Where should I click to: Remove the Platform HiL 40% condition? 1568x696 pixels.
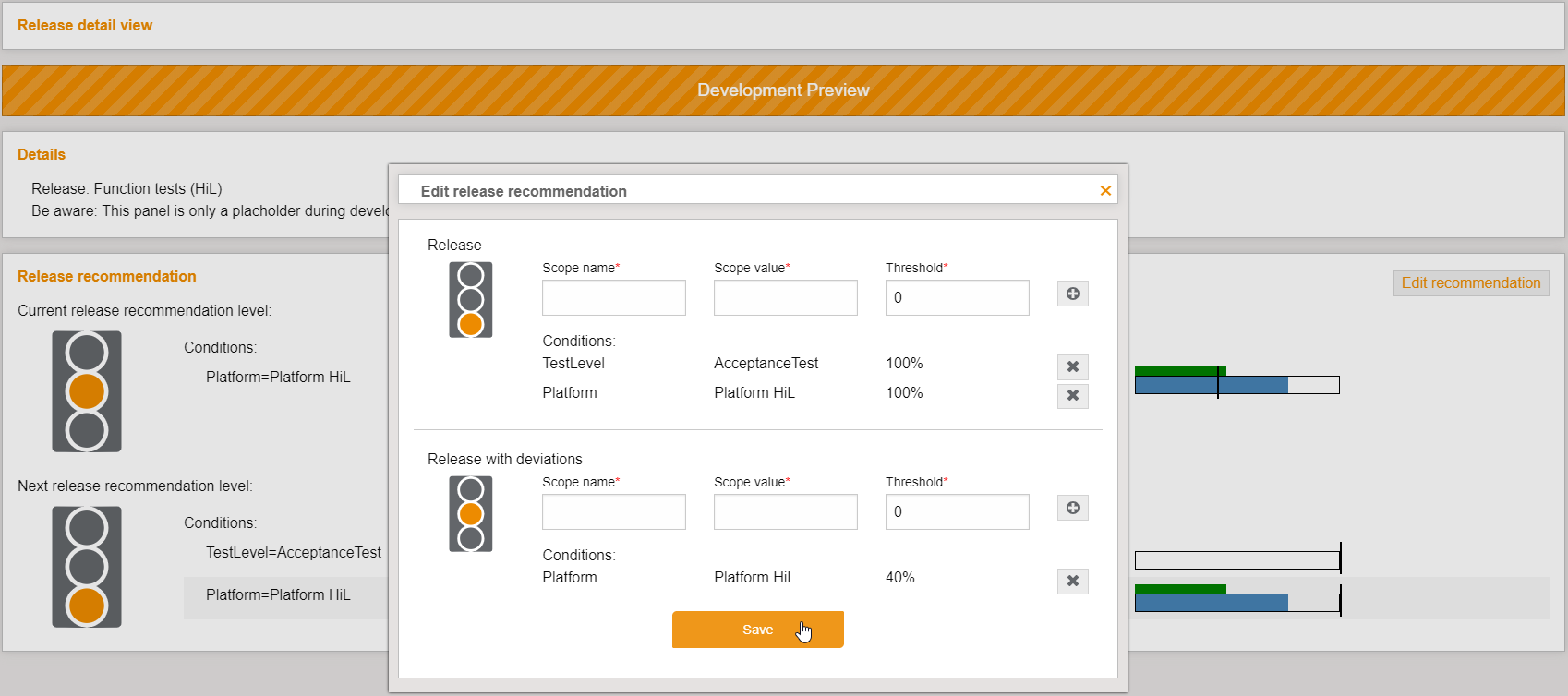coord(1072,581)
